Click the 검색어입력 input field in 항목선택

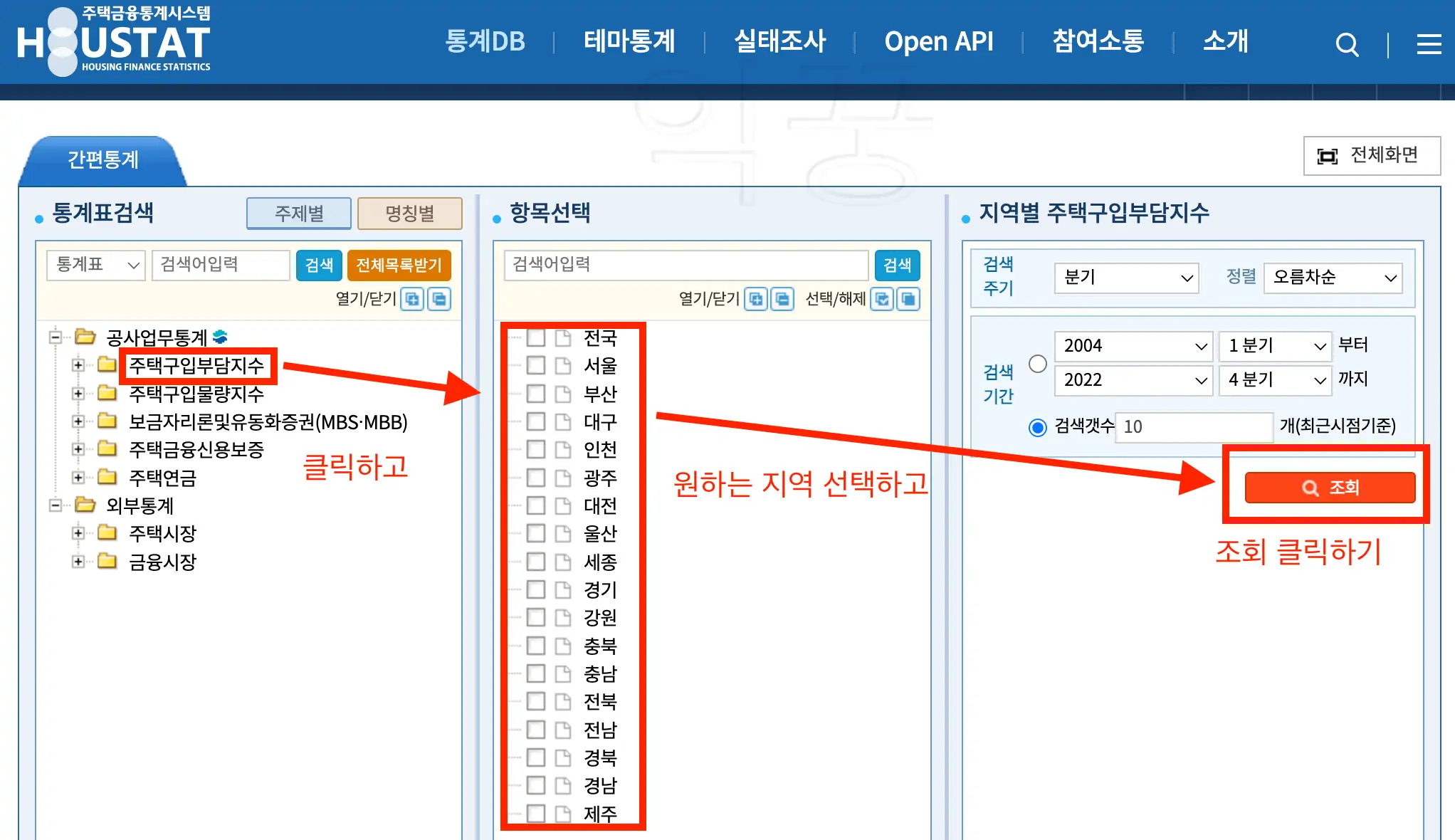pos(683,265)
